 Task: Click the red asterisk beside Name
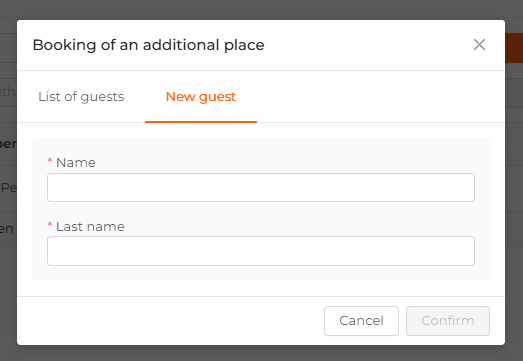(50, 161)
